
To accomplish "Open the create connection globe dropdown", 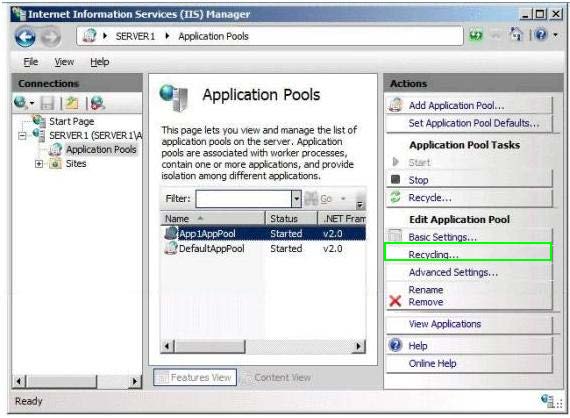I will coord(24,104).
